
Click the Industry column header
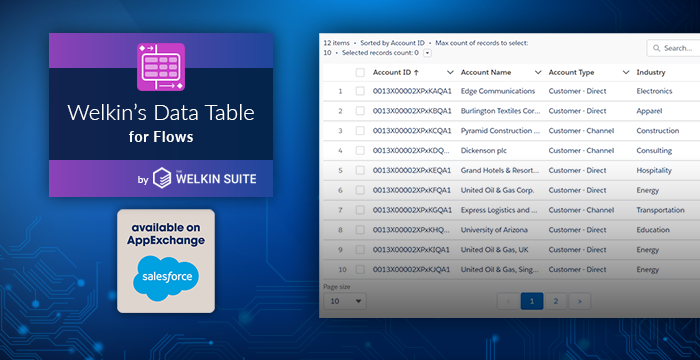pos(650,72)
